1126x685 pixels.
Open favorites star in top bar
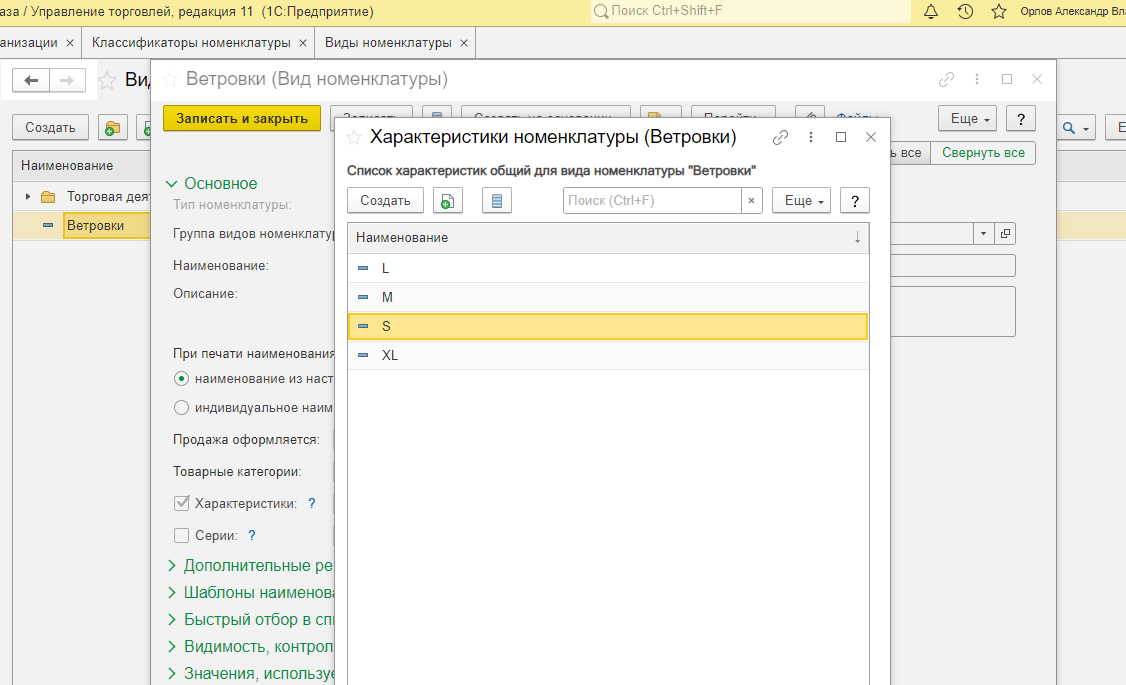click(x=998, y=12)
